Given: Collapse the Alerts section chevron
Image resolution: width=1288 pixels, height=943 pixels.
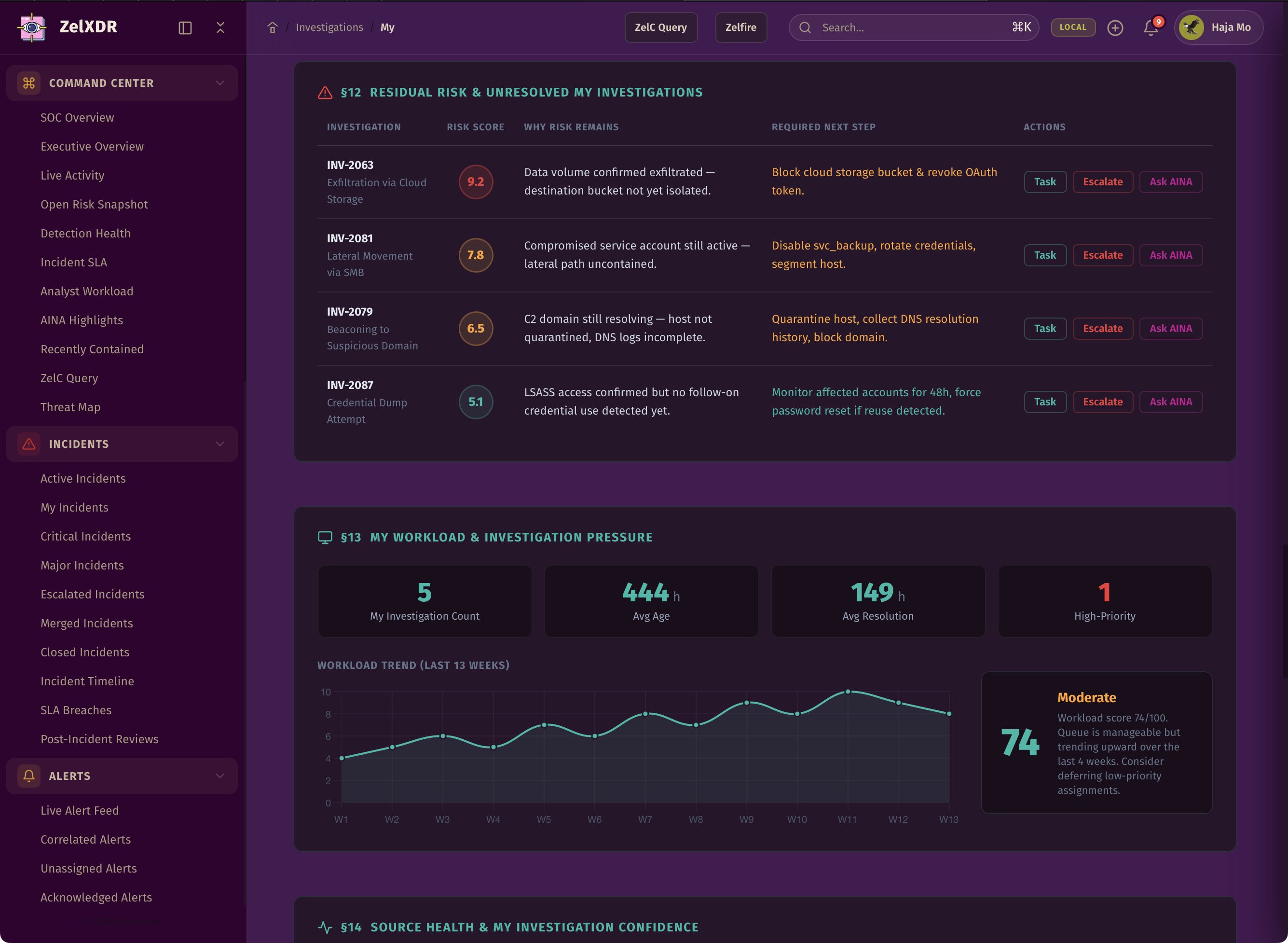Looking at the screenshot, I should pos(219,775).
